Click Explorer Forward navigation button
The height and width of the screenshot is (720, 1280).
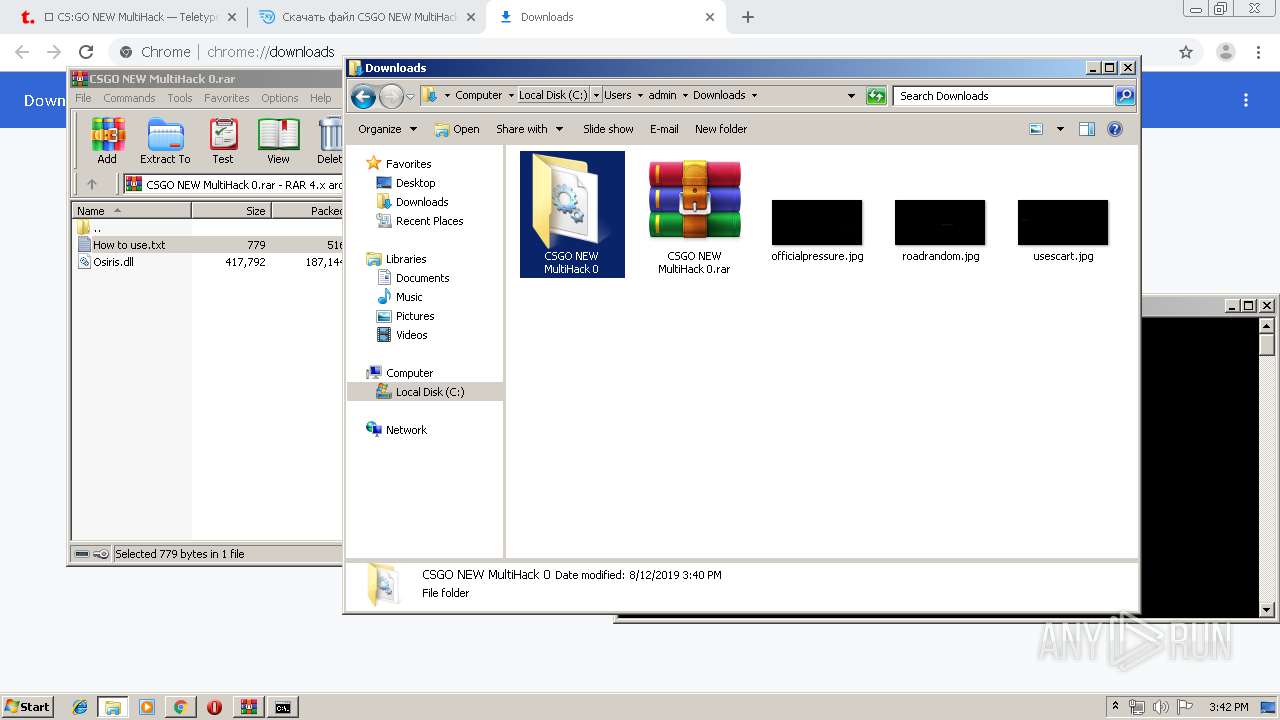[391, 96]
